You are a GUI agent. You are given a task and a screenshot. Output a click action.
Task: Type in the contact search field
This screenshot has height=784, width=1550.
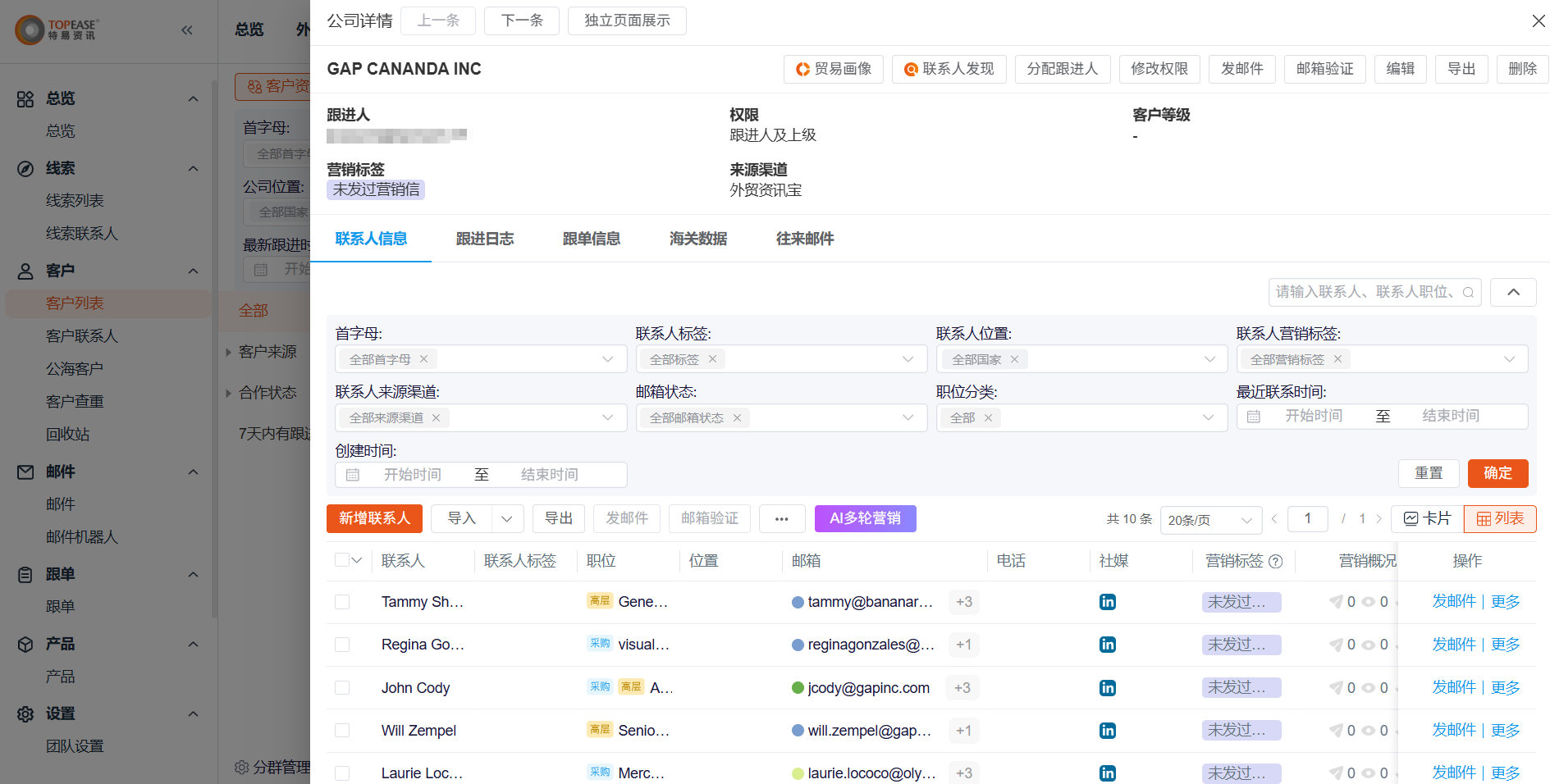[x=1362, y=292]
